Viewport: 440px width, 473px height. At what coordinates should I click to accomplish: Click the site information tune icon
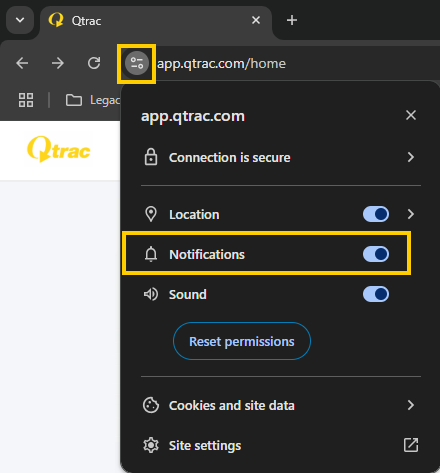pyautogui.click(x=137, y=63)
